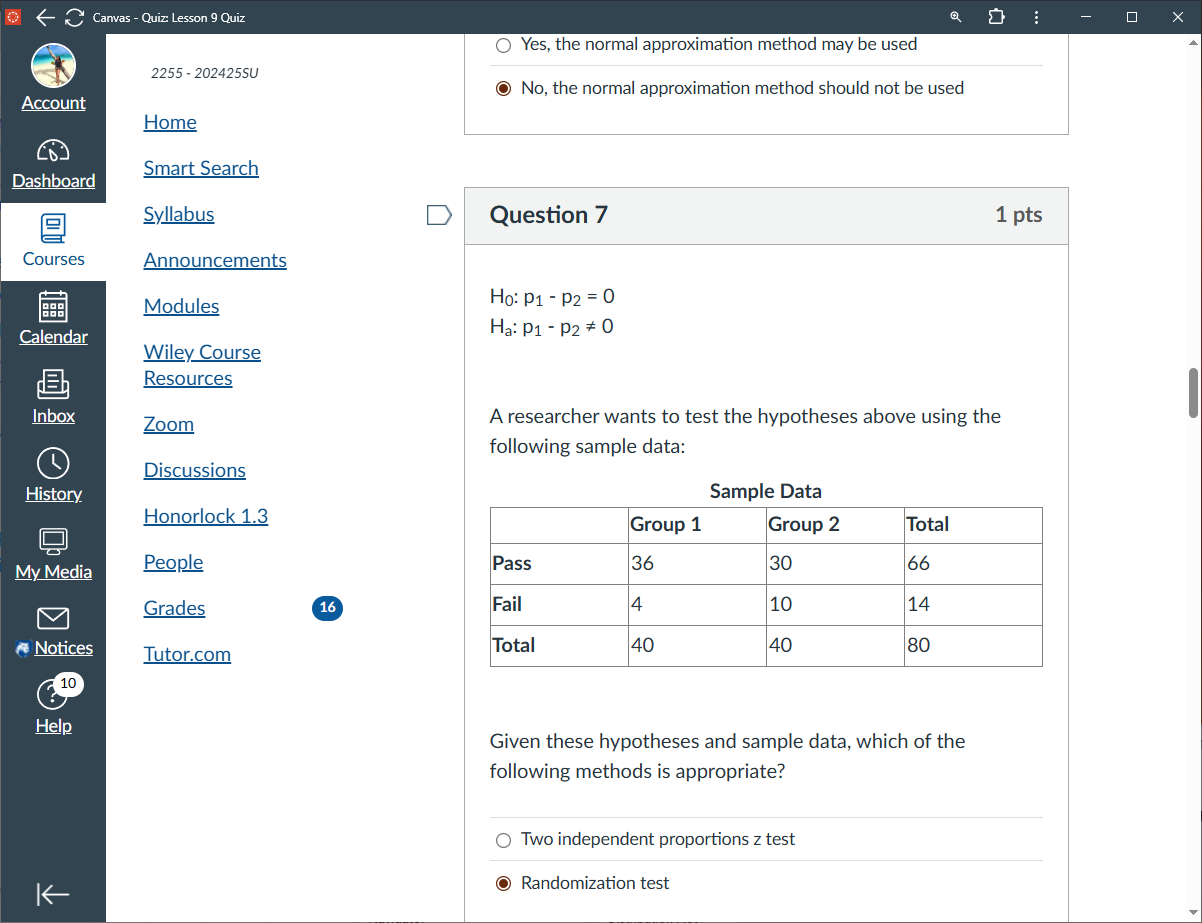Open the Account profile picture
This screenshot has height=923, width=1202.
[x=53, y=65]
